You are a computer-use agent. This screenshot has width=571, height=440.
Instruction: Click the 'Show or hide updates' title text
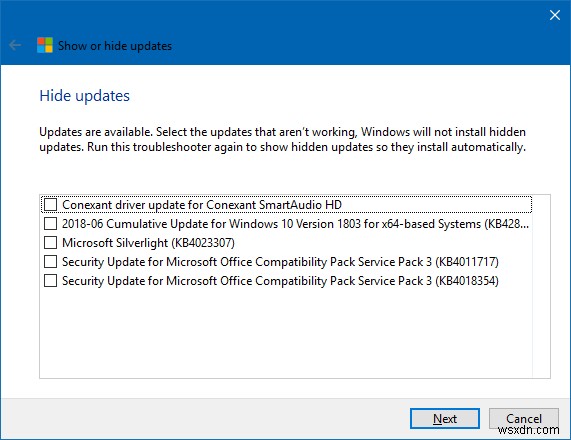pyautogui.click(x=115, y=46)
